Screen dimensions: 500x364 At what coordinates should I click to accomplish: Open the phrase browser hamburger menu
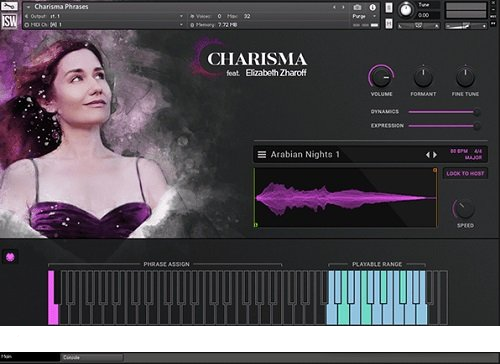pos(262,155)
